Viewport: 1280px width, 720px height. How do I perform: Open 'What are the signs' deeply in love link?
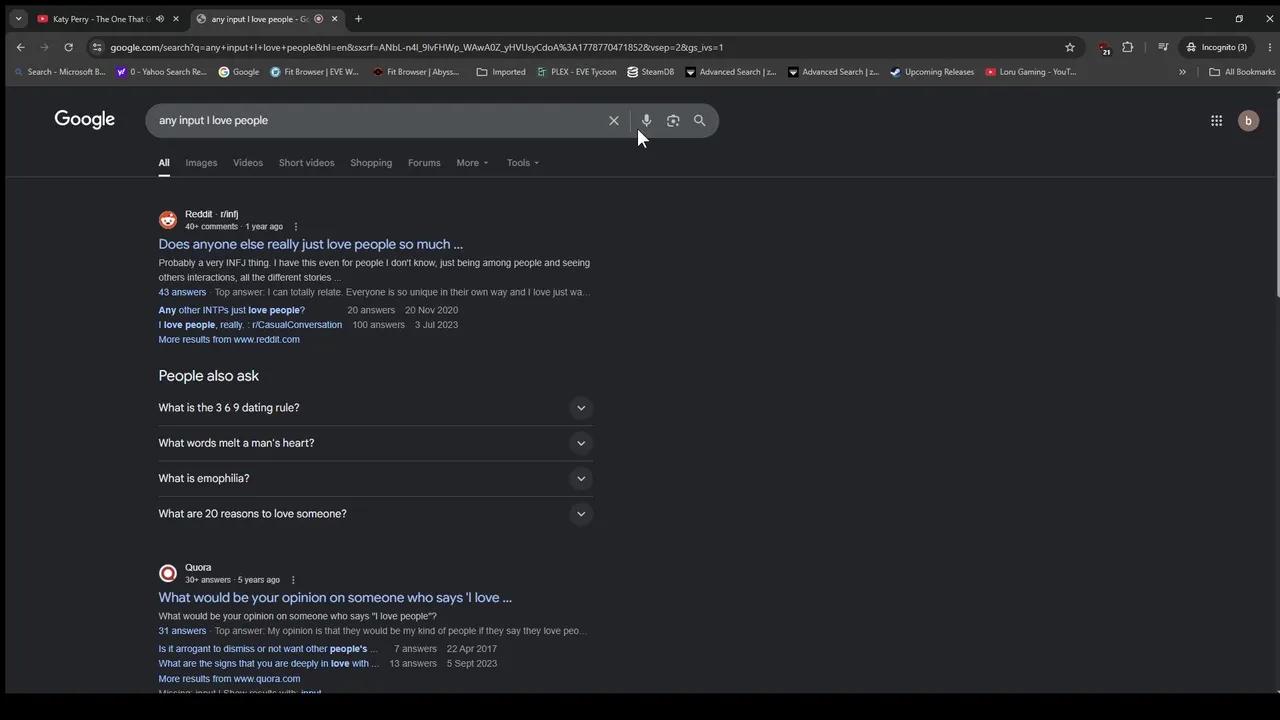(268, 664)
